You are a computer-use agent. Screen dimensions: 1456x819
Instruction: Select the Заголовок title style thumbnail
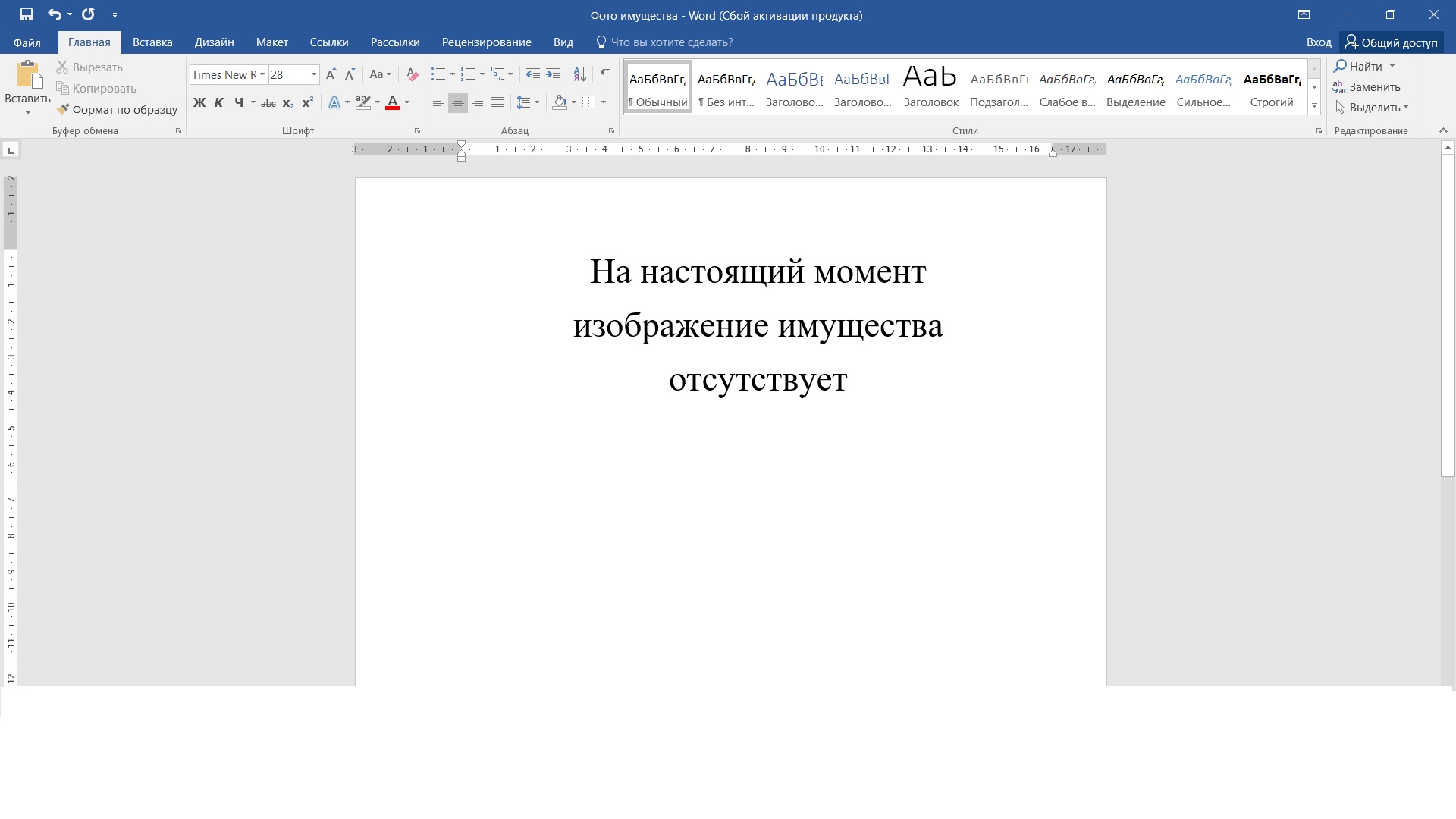[x=931, y=87]
